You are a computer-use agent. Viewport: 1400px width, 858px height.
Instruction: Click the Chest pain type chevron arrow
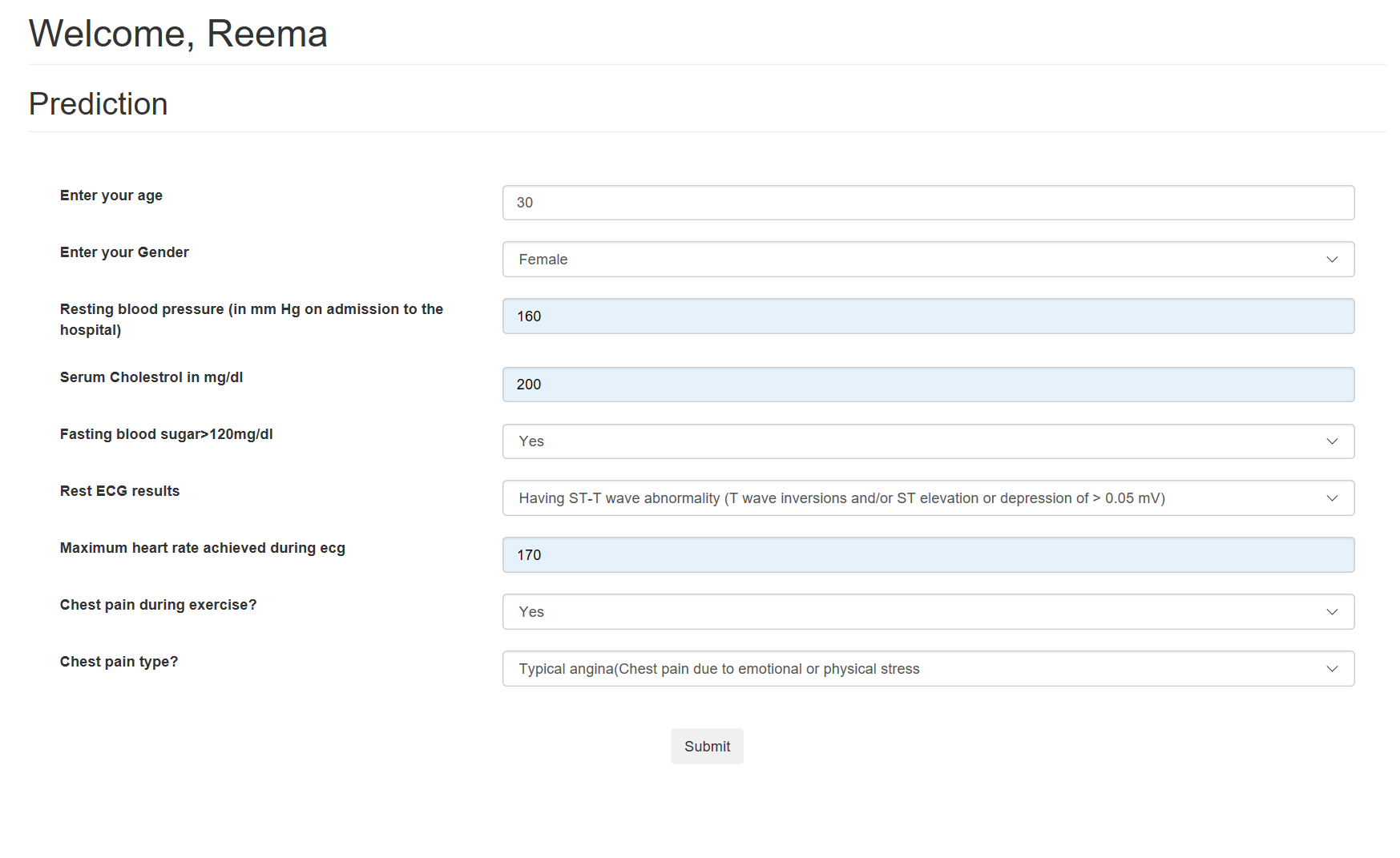pos(1332,669)
